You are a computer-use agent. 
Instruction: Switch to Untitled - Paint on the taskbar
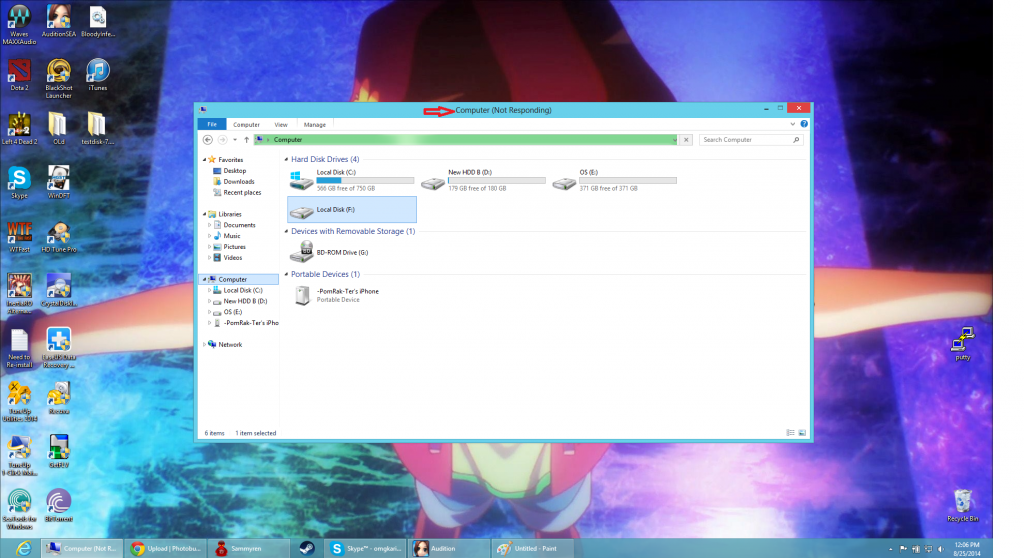click(x=532, y=548)
